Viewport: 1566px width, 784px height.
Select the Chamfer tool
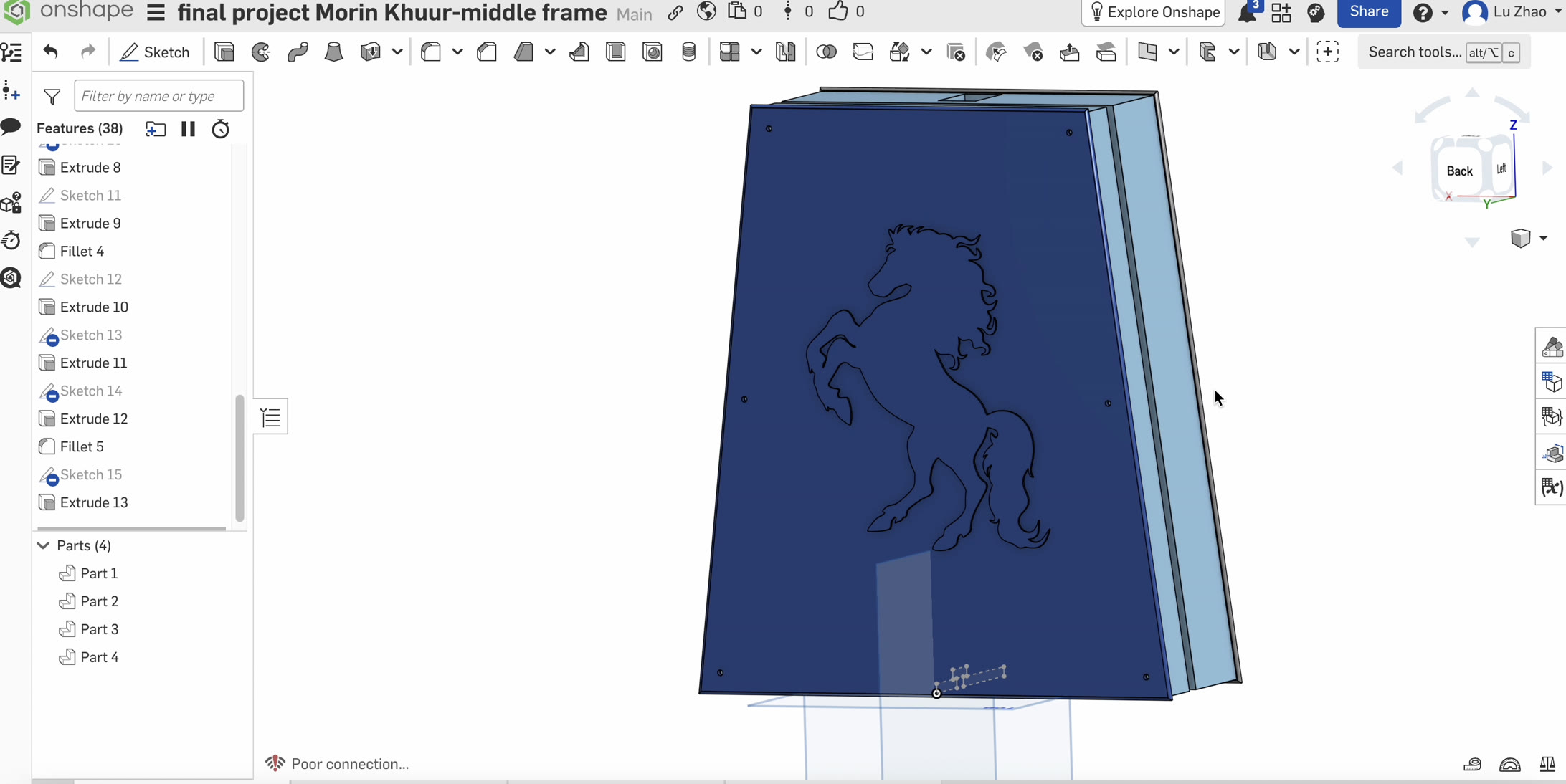[x=487, y=52]
